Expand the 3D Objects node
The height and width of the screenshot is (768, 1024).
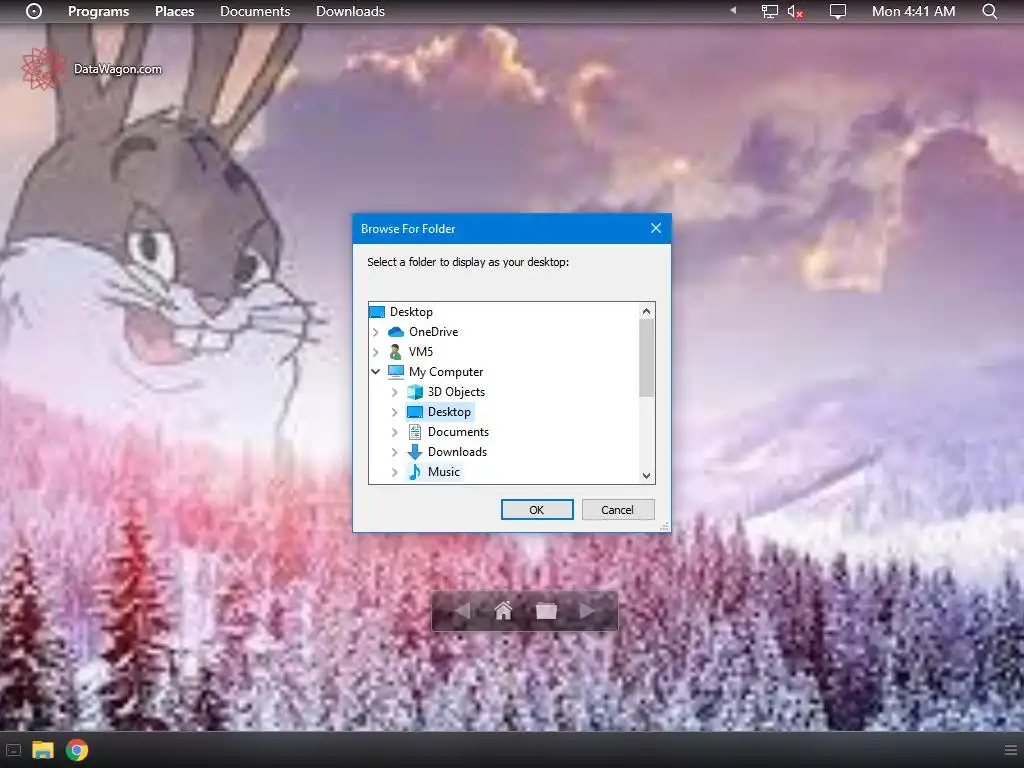[394, 392]
